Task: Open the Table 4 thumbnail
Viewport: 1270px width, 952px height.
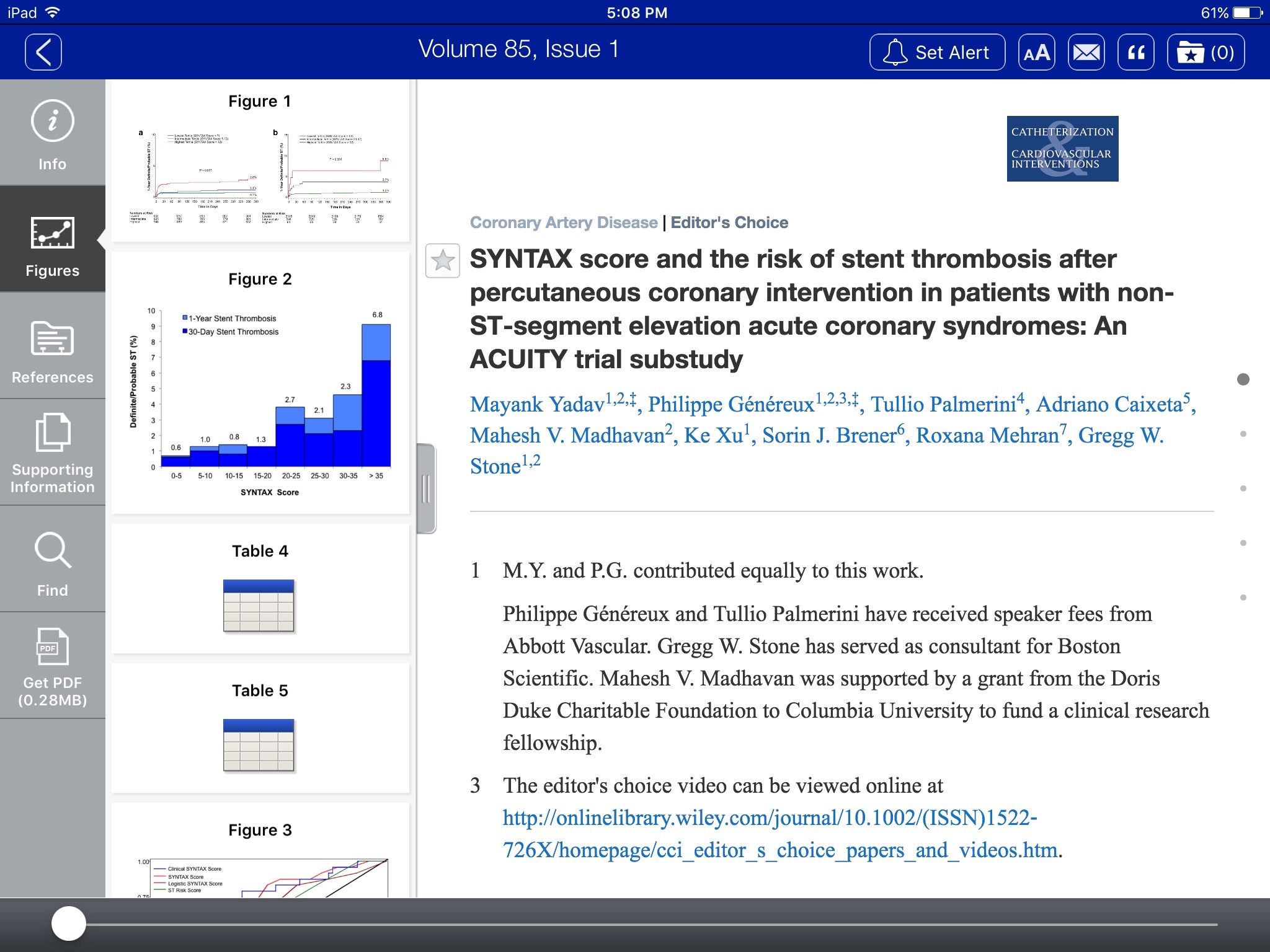Action: point(259,606)
